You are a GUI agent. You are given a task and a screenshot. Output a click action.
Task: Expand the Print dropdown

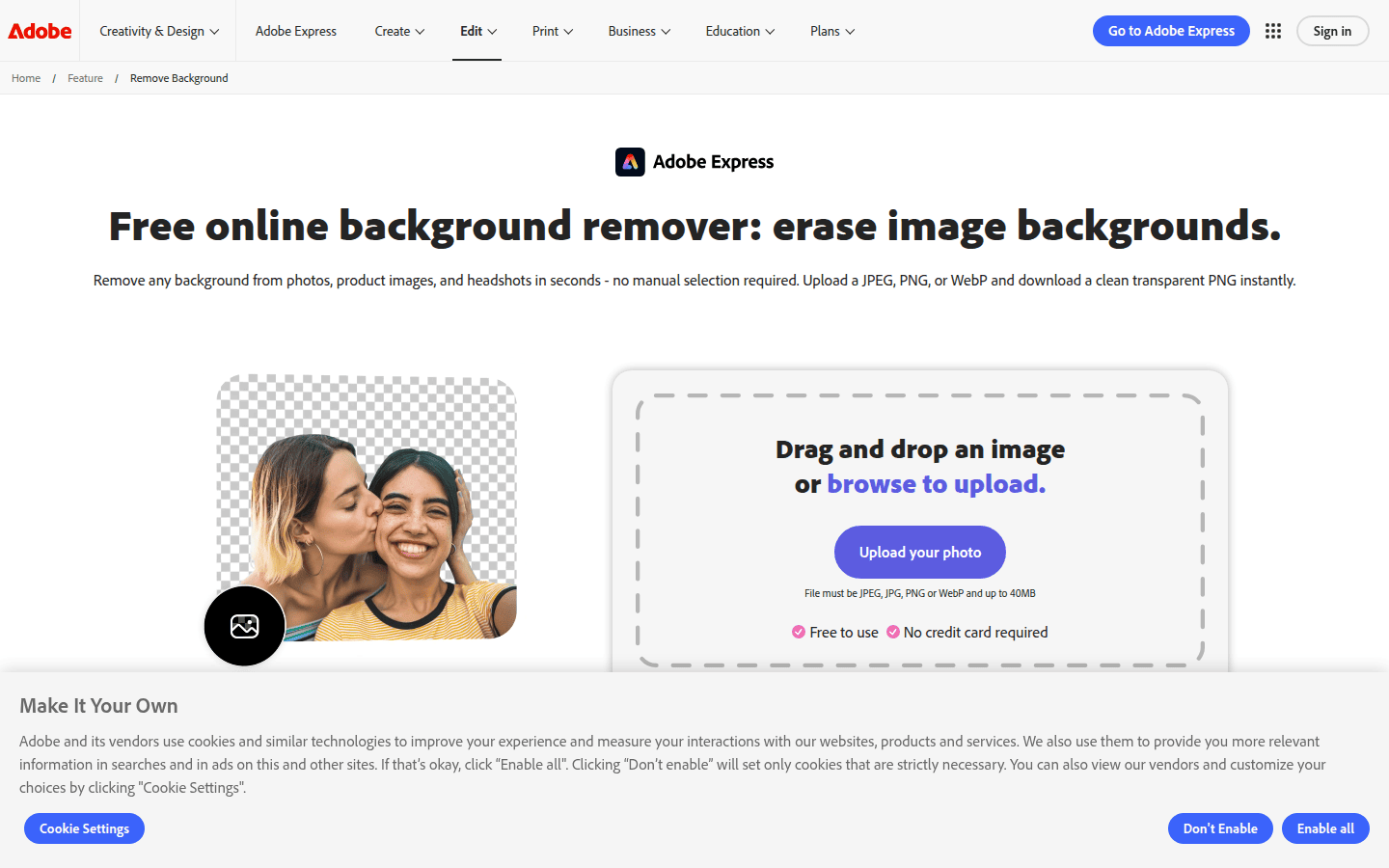[553, 31]
